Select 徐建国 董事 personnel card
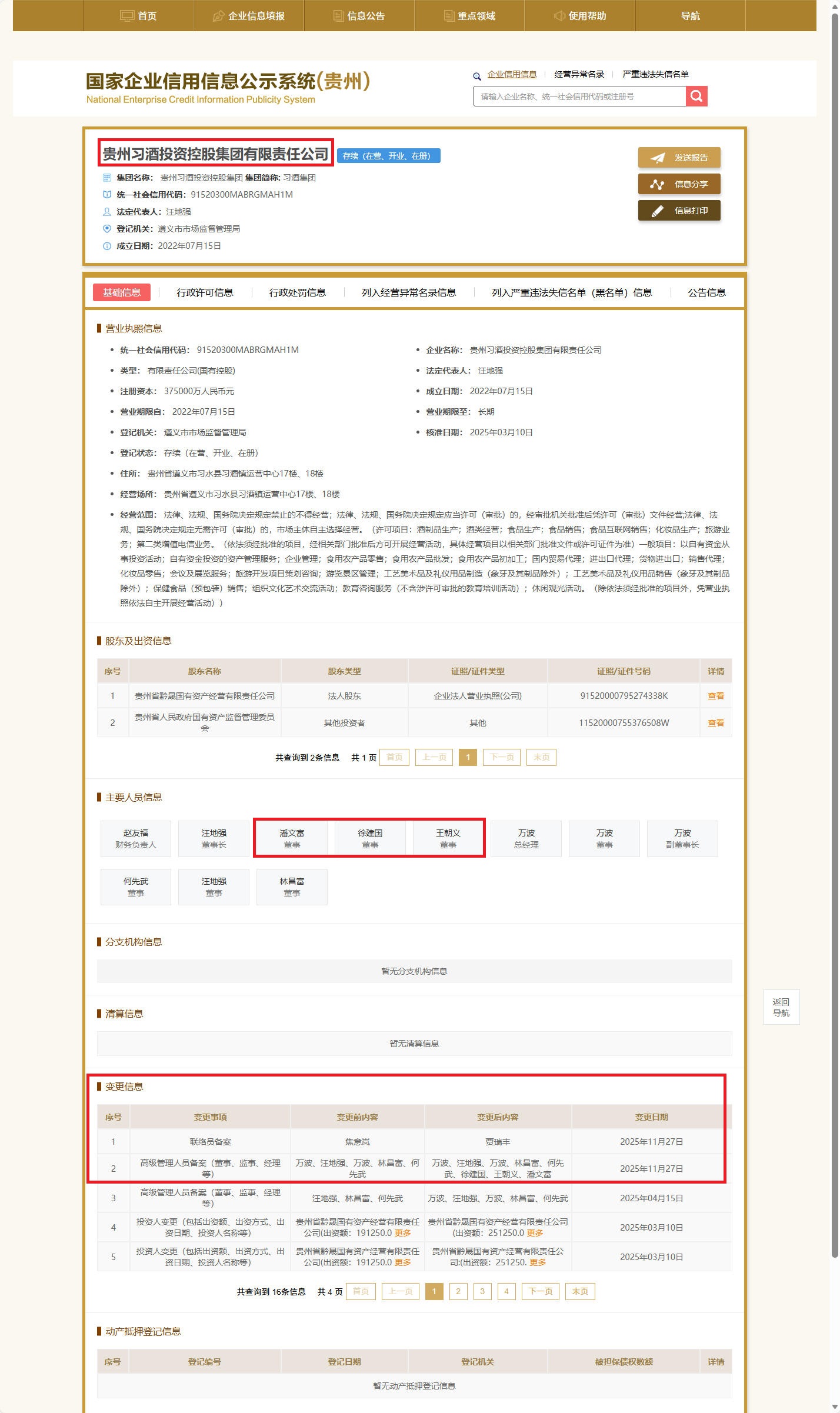 [x=370, y=839]
